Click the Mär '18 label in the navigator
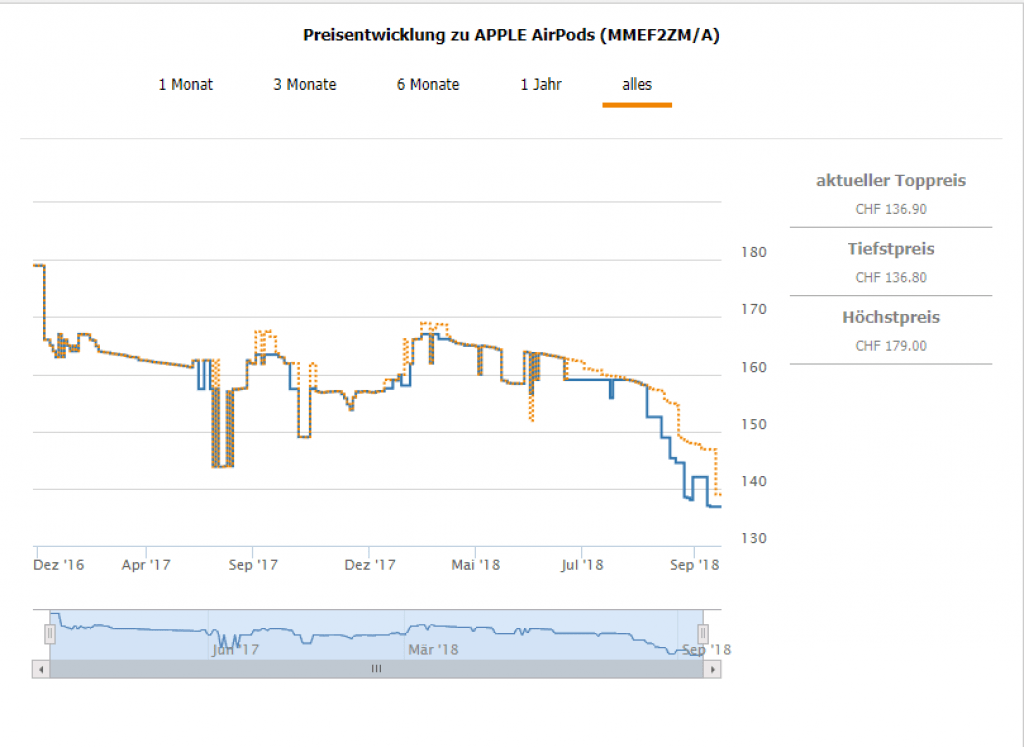Image resolution: width=1024 pixels, height=747 pixels. [x=433, y=650]
